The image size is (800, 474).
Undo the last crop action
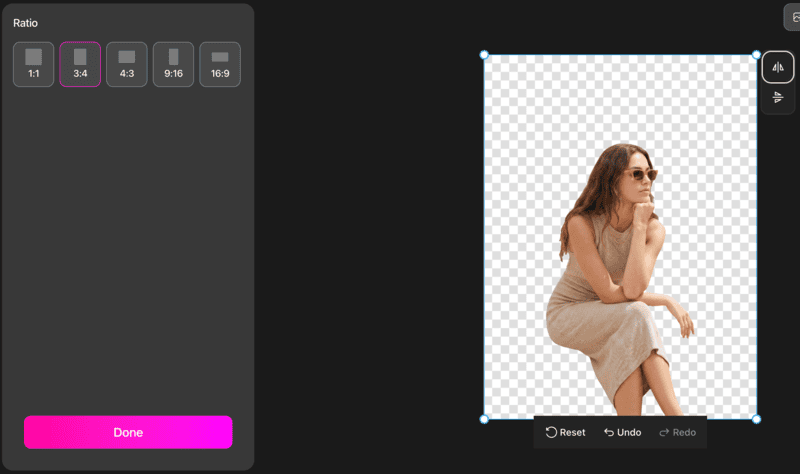pyautogui.click(x=622, y=432)
